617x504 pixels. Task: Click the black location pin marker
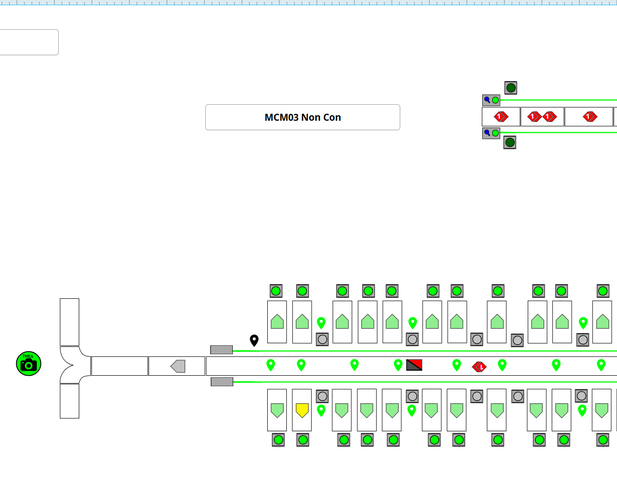click(x=254, y=341)
